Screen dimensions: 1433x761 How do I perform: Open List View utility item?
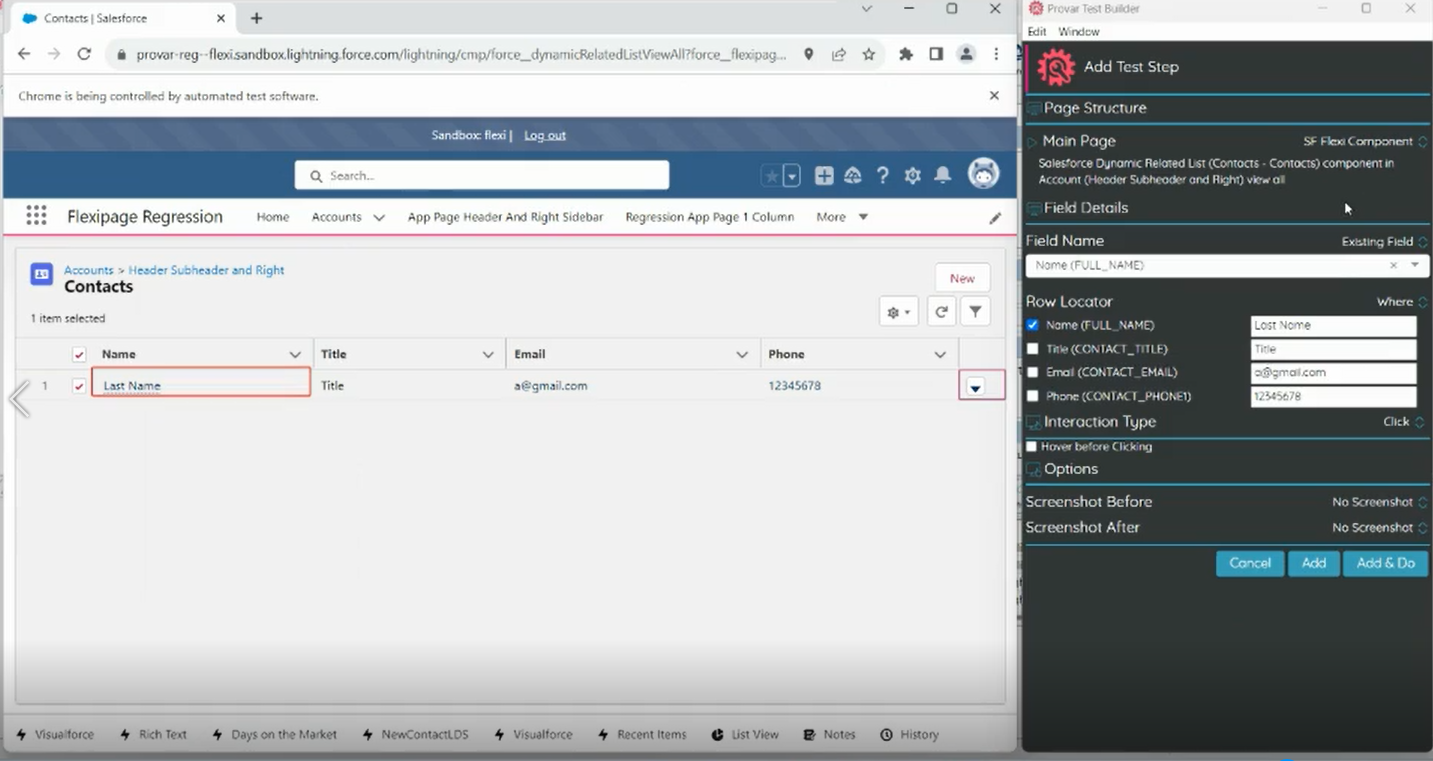(745, 735)
